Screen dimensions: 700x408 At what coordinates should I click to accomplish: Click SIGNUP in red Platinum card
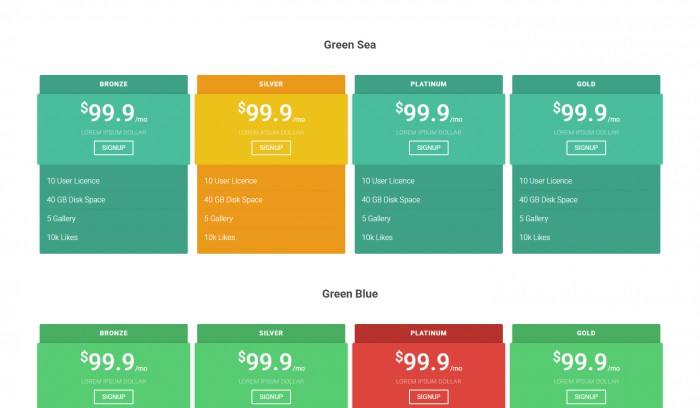429,397
